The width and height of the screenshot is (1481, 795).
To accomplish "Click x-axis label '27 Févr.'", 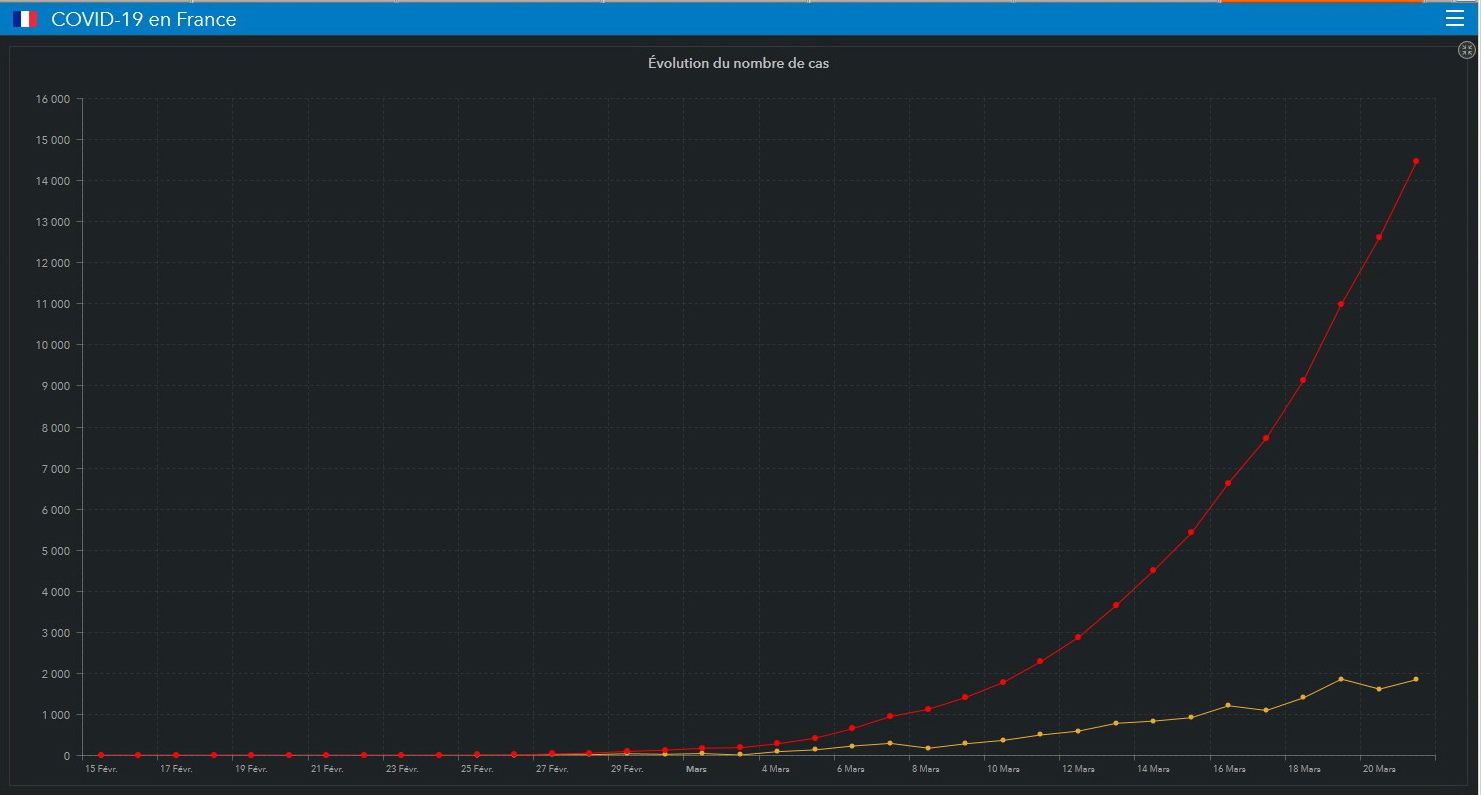I will (x=552, y=769).
